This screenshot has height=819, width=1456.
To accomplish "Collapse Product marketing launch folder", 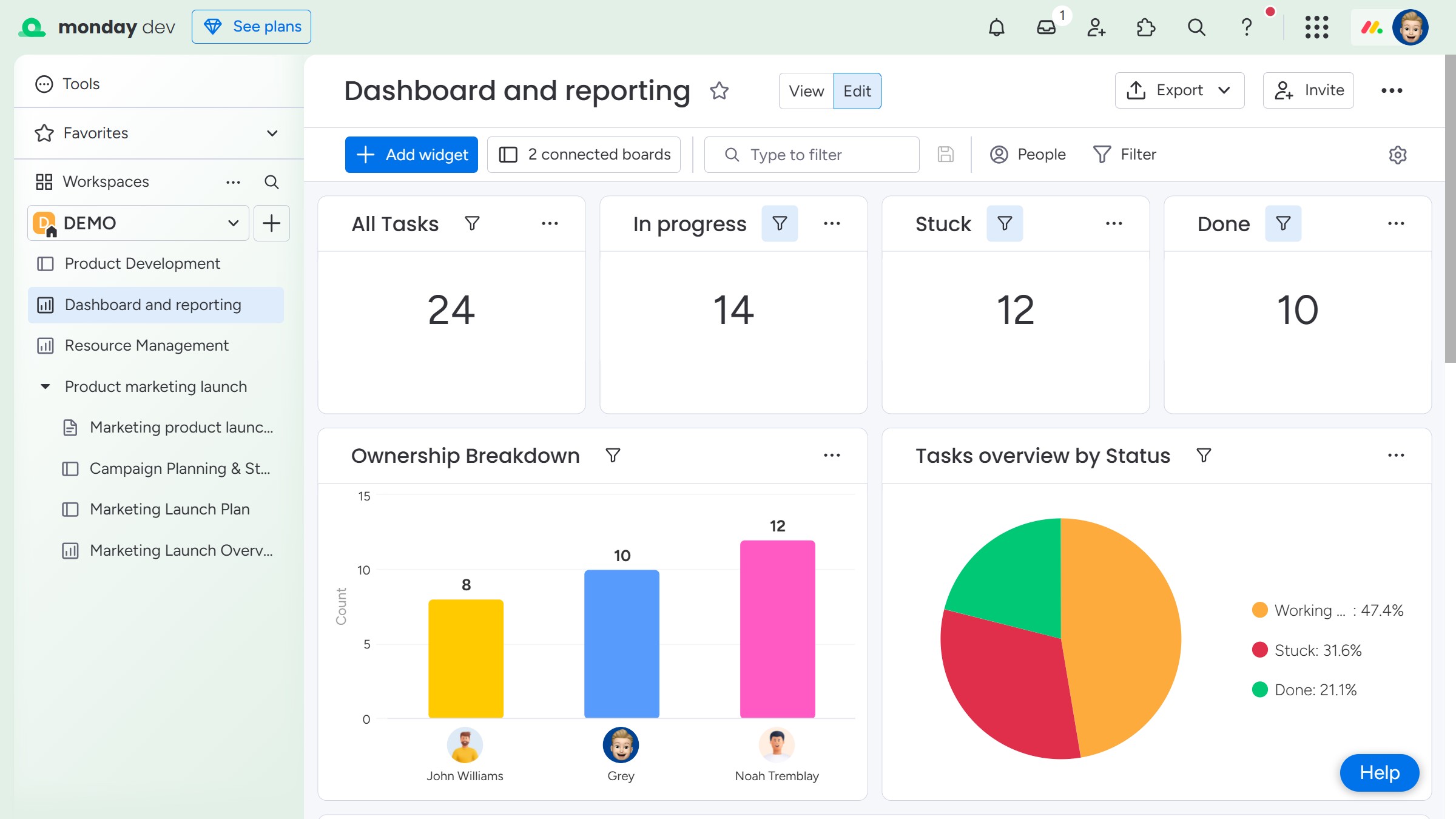I will pyautogui.click(x=45, y=386).
